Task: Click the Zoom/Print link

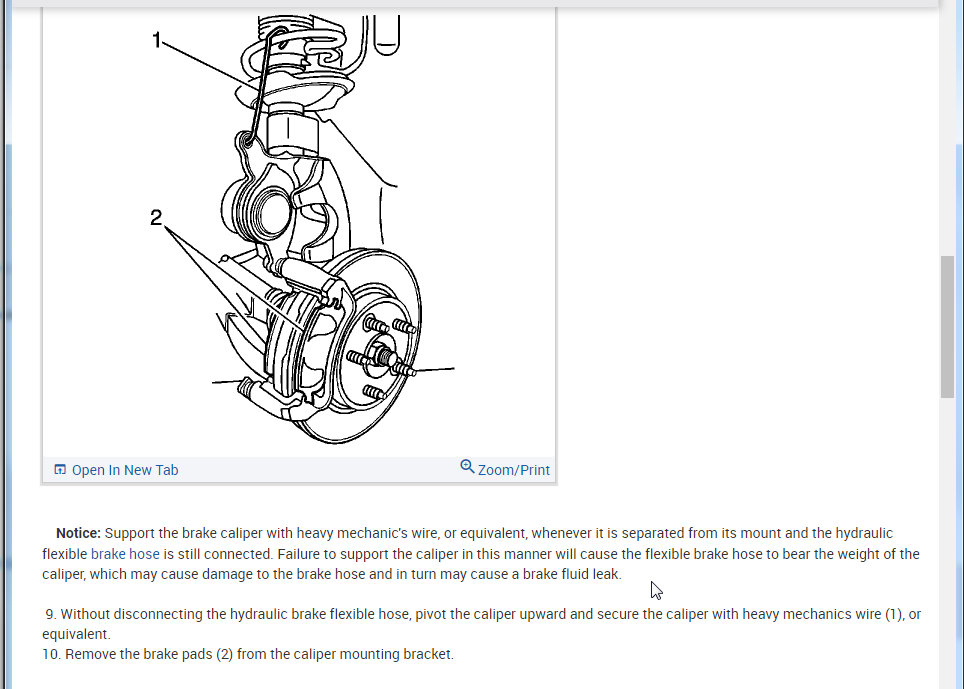Action: pos(513,470)
